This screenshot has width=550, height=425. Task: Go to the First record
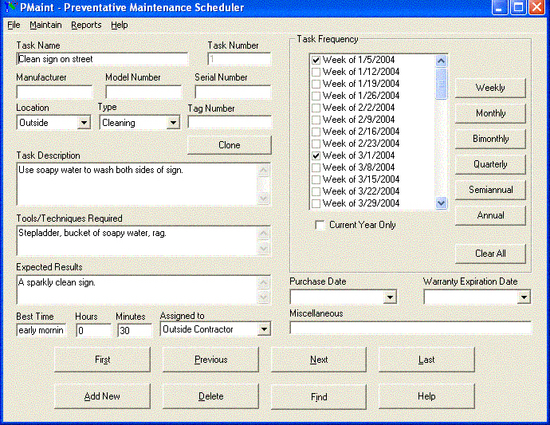[102, 360]
